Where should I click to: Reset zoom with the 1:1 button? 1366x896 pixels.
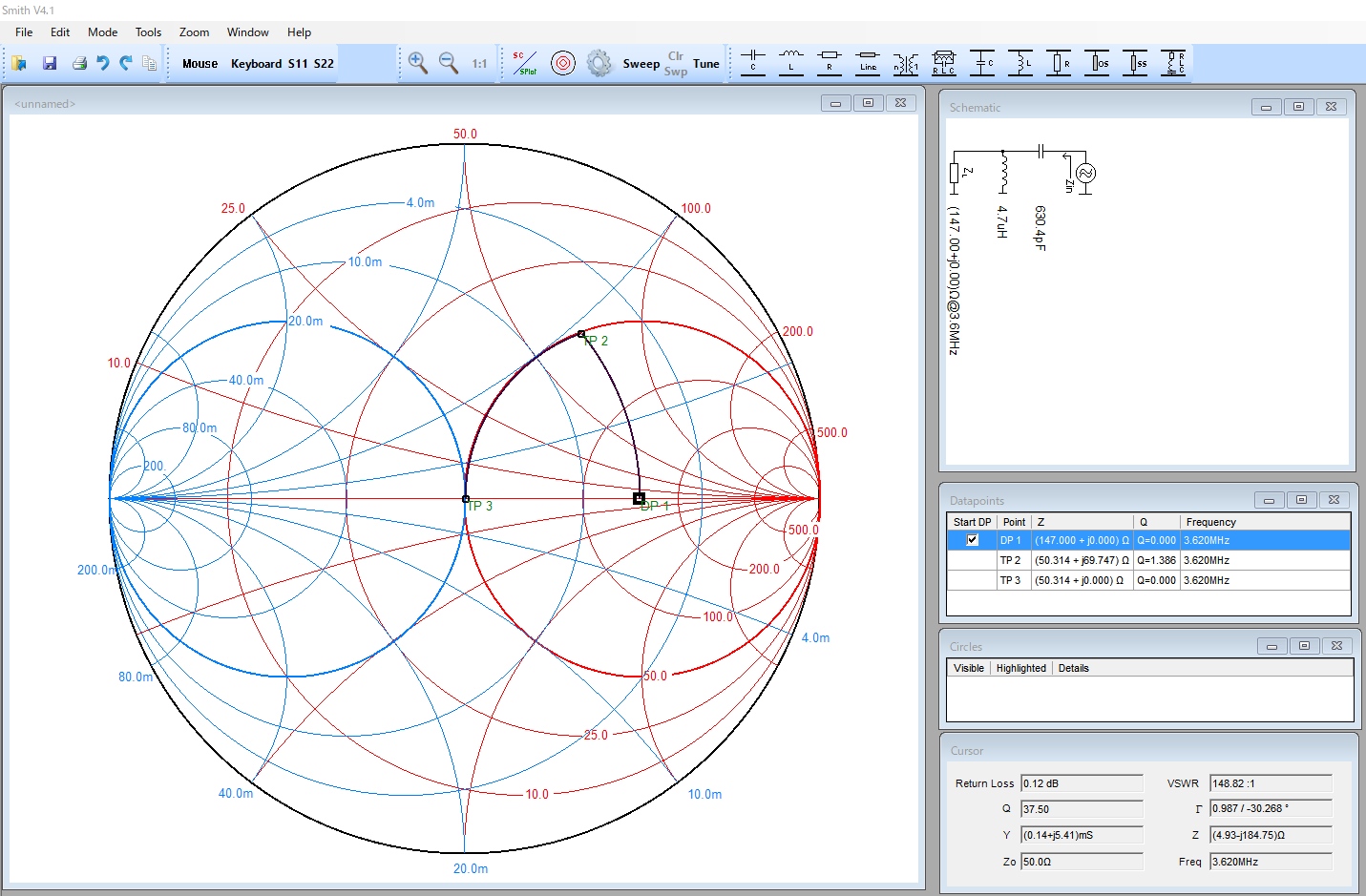click(x=479, y=64)
